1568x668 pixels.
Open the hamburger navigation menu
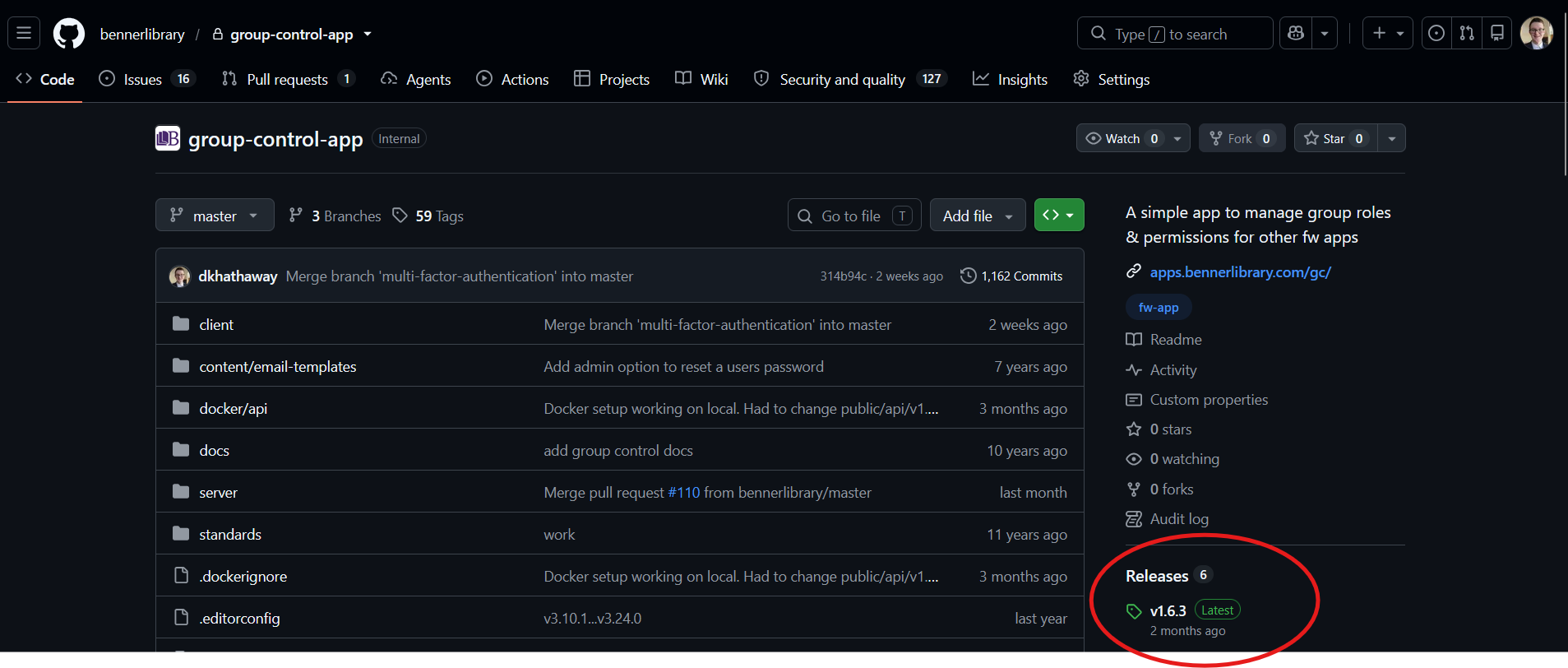click(24, 34)
